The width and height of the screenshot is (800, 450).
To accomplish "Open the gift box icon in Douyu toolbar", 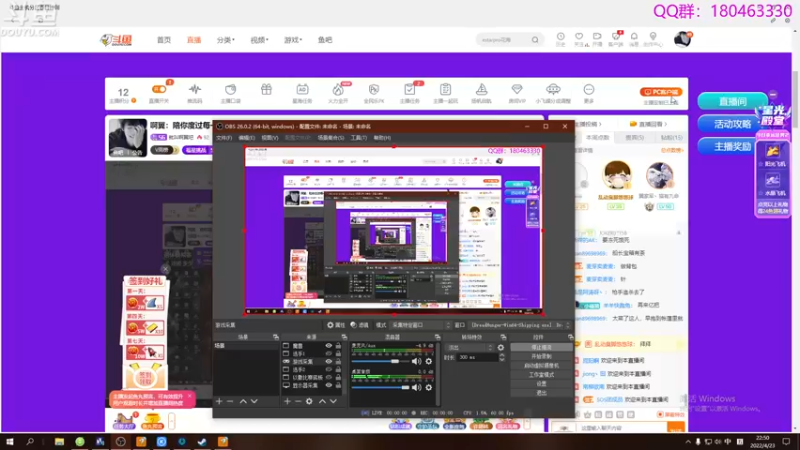I will click(x=266, y=90).
